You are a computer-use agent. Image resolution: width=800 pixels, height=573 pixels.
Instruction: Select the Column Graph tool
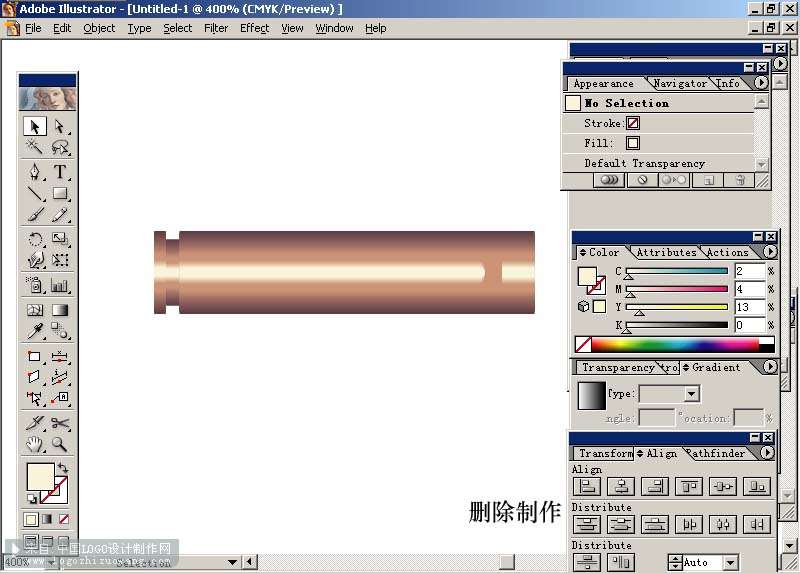click(60, 285)
